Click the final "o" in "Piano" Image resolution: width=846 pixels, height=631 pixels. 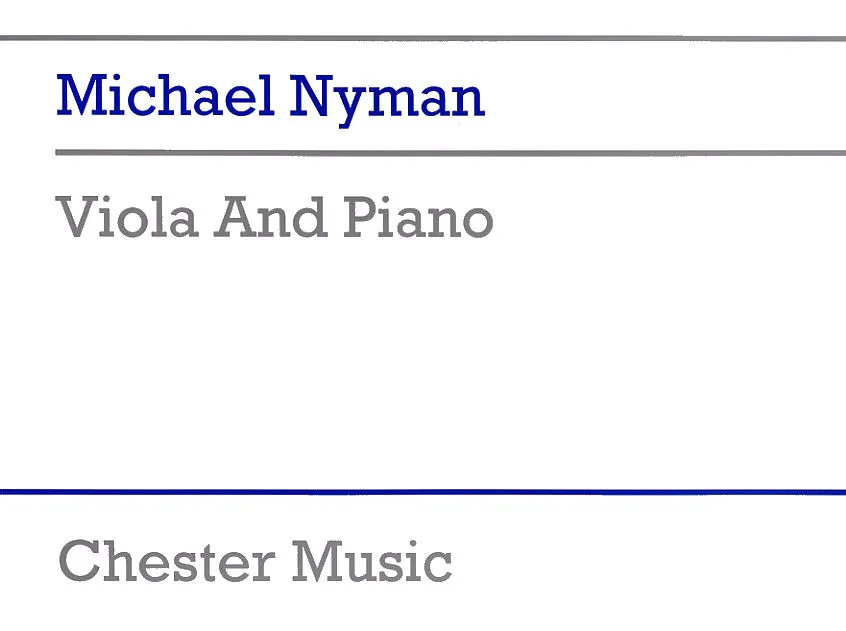point(475,222)
